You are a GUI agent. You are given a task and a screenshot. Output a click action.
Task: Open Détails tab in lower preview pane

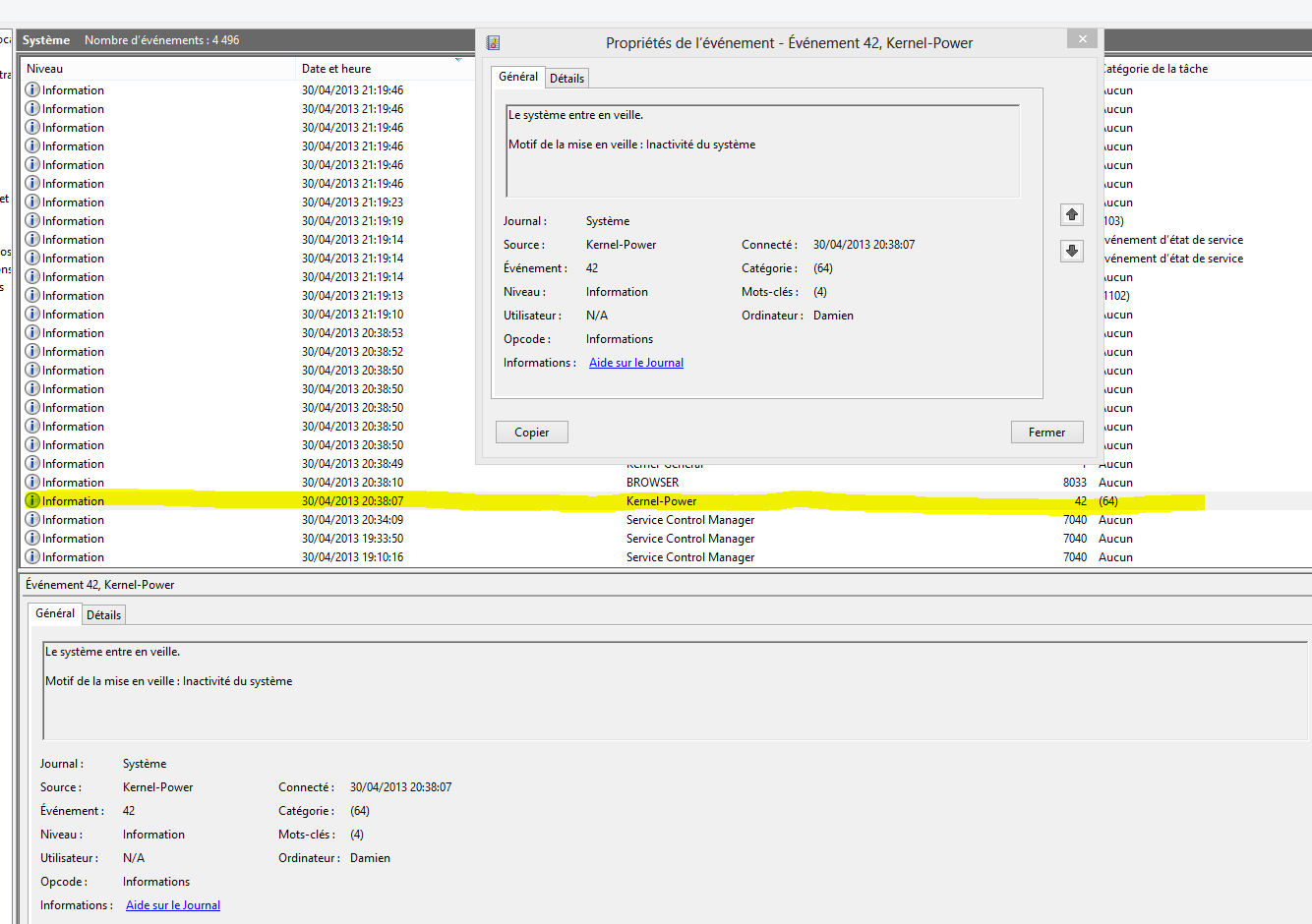103,615
